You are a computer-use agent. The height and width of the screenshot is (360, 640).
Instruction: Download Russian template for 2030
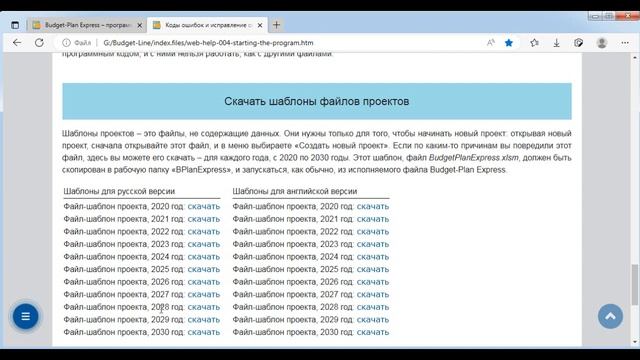[204, 332]
